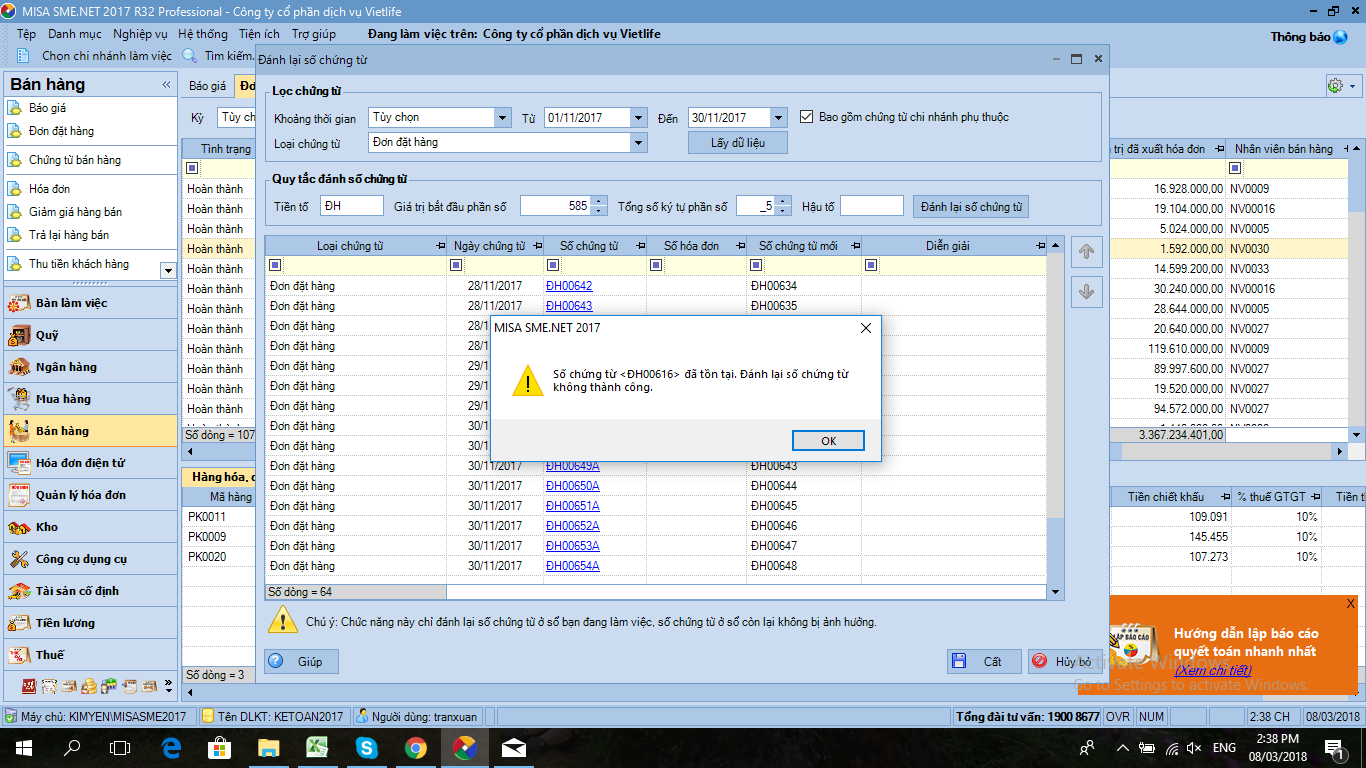The width and height of the screenshot is (1366, 768).
Task: Open the Trợ giúp menu
Action: tap(314, 34)
